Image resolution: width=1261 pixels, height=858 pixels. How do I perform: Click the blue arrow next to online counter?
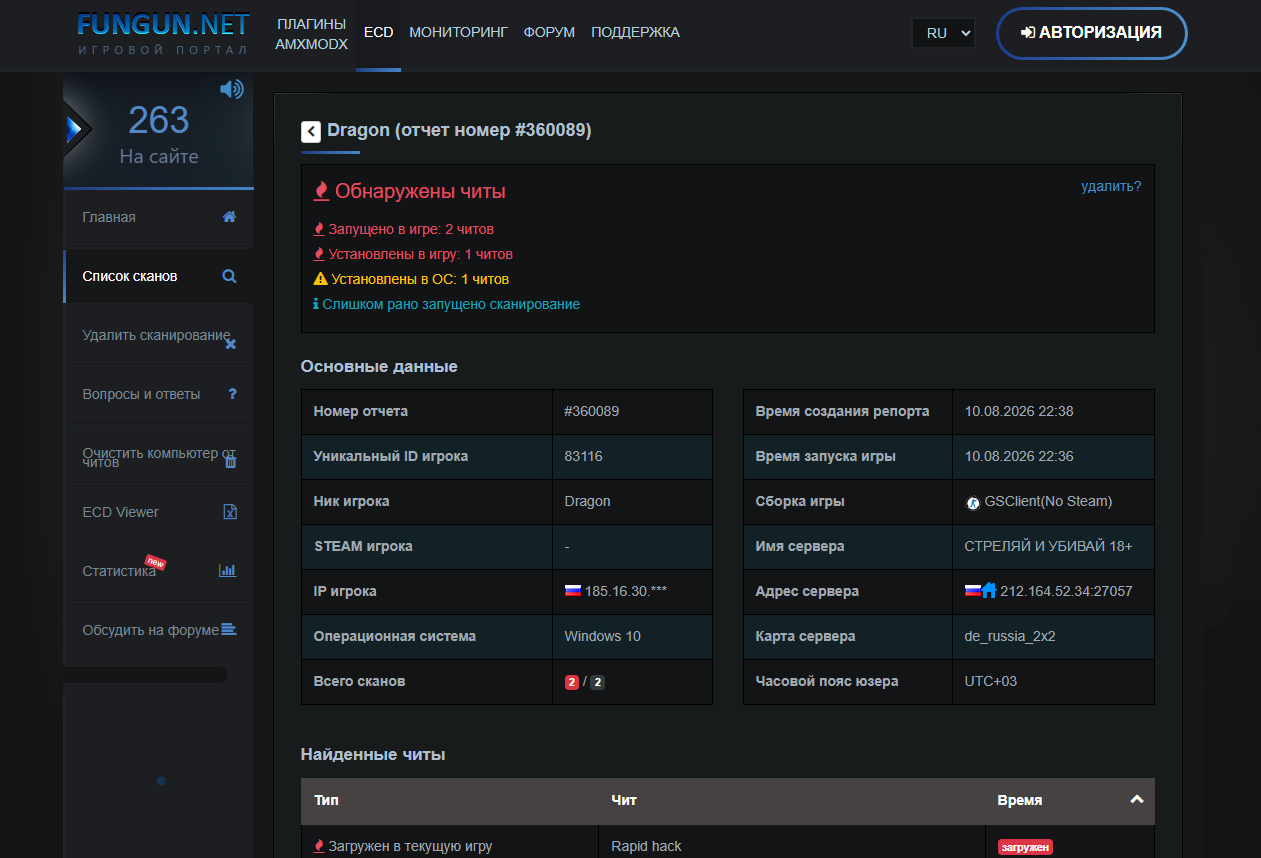[74, 128]
